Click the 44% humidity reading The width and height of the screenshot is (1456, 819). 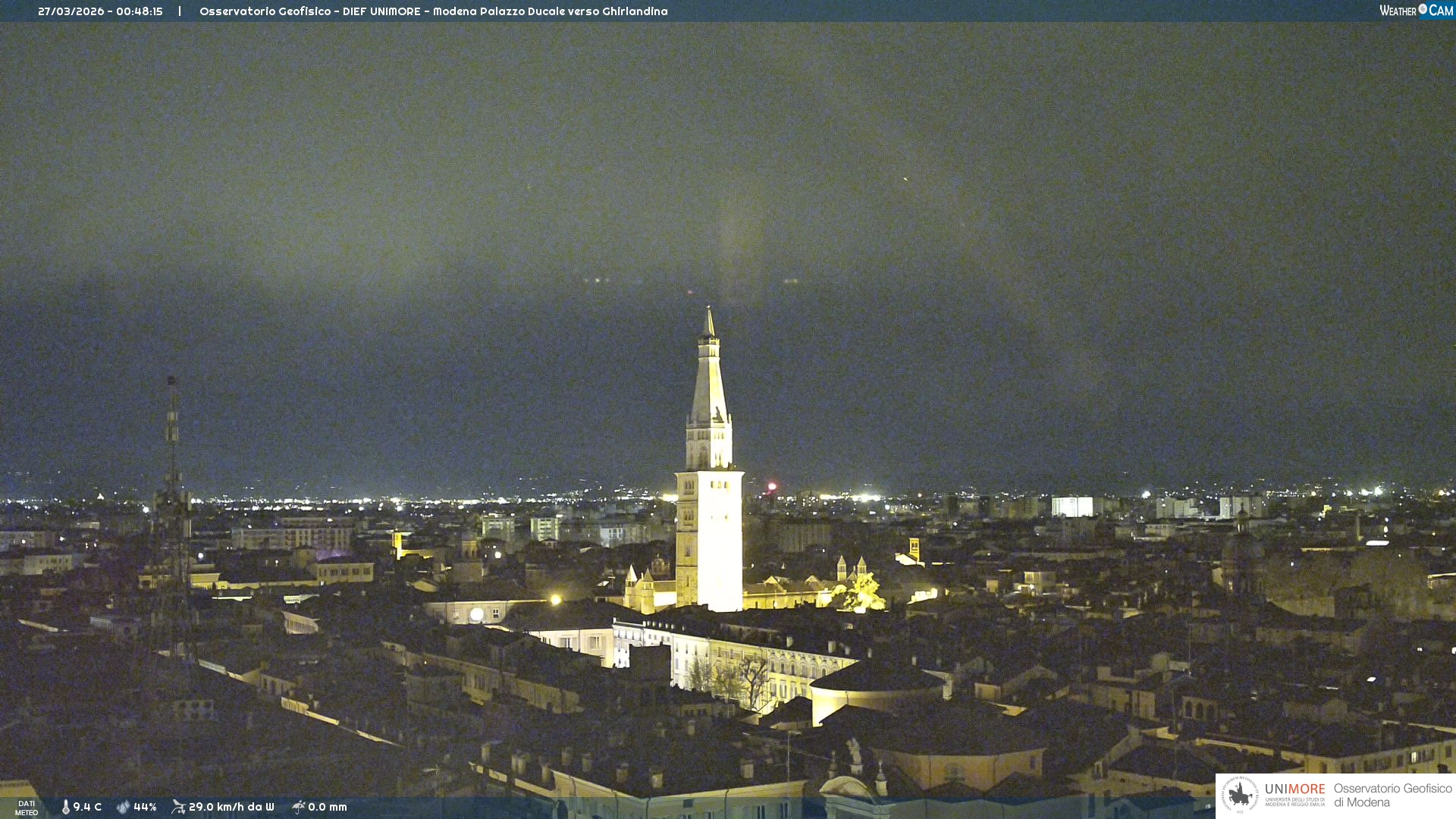145,807
